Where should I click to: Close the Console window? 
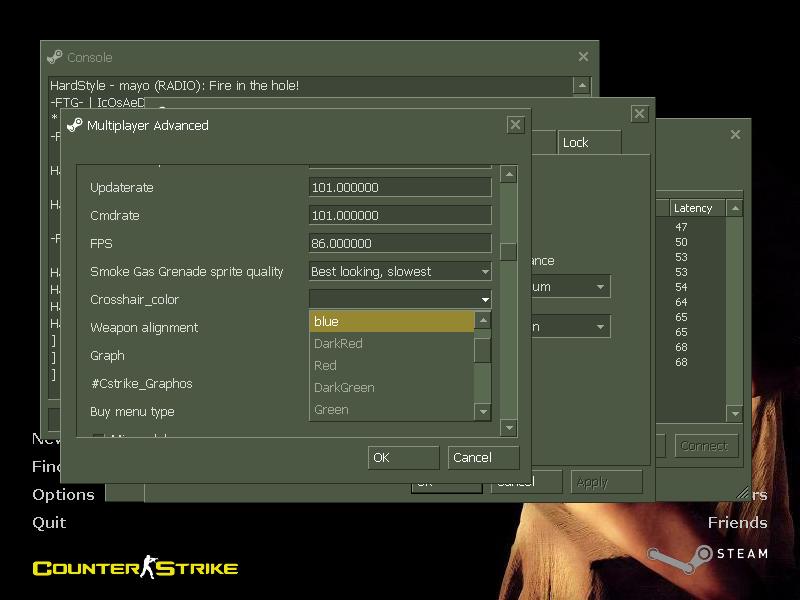tap(583, 57)
